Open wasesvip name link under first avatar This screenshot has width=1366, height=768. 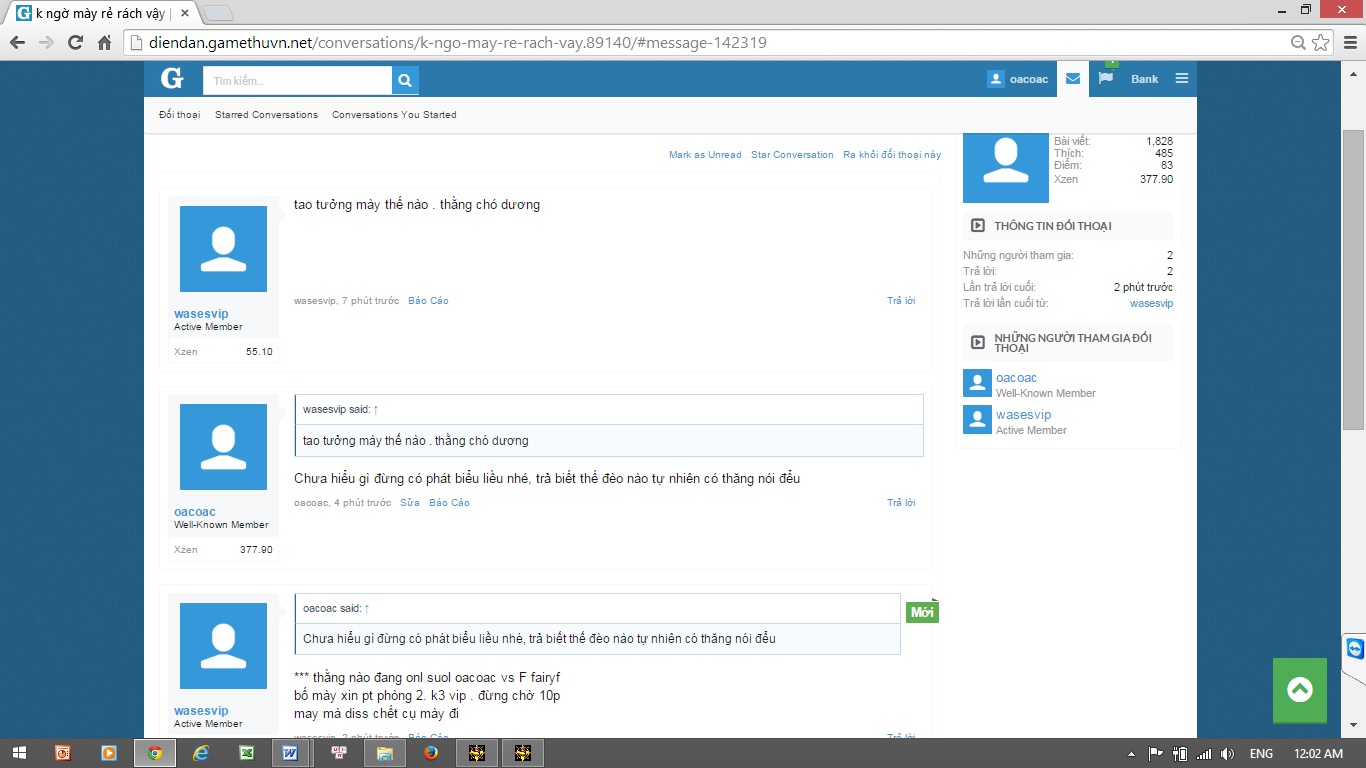pos(201,314)
